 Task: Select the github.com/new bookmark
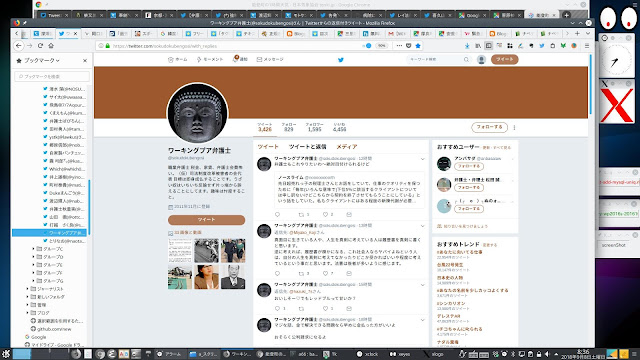(51, 329)
